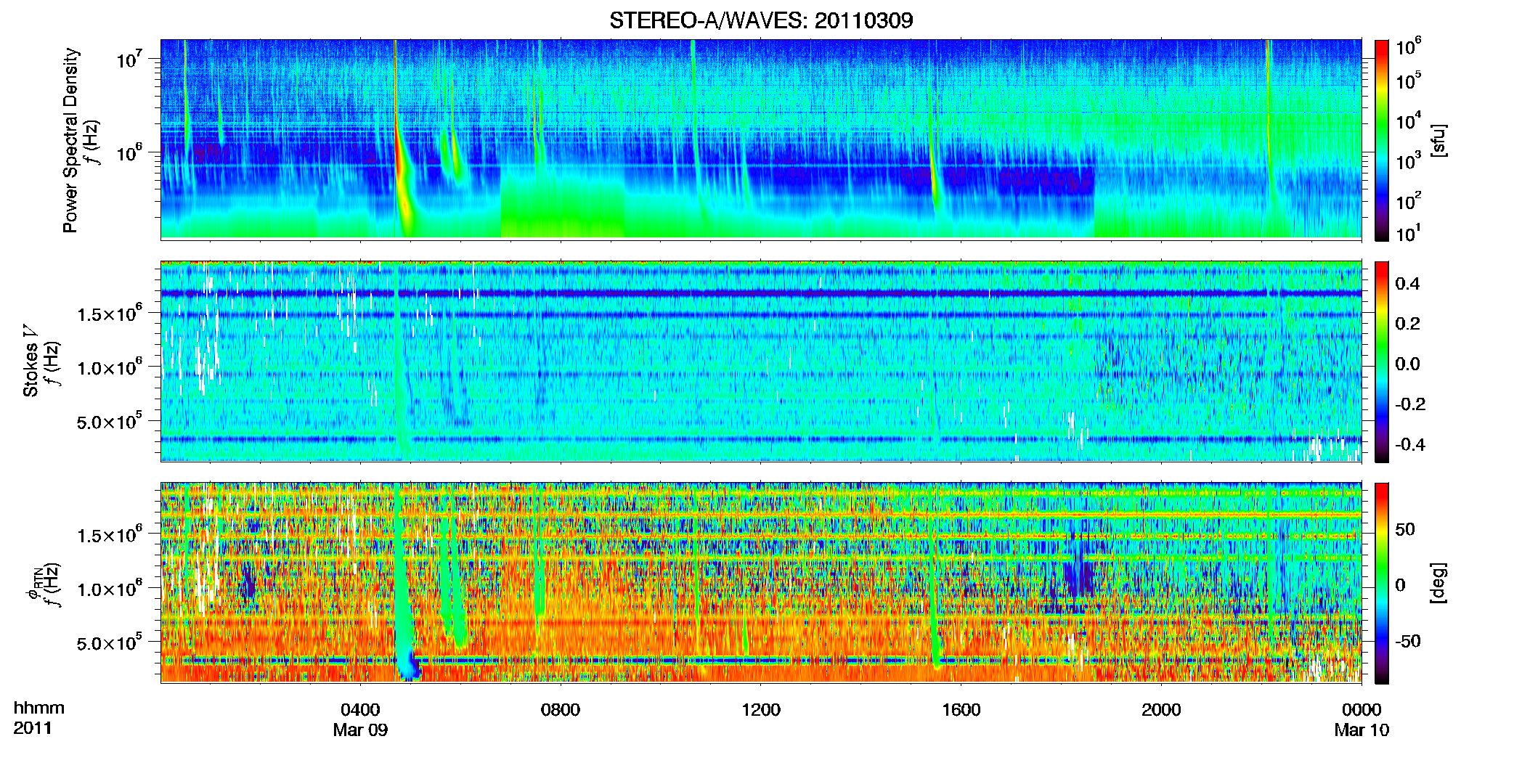Click 1.5×10⁶ tick on Stokes V axis
This screenshot has height=784, width=1522.
[110, 313]
